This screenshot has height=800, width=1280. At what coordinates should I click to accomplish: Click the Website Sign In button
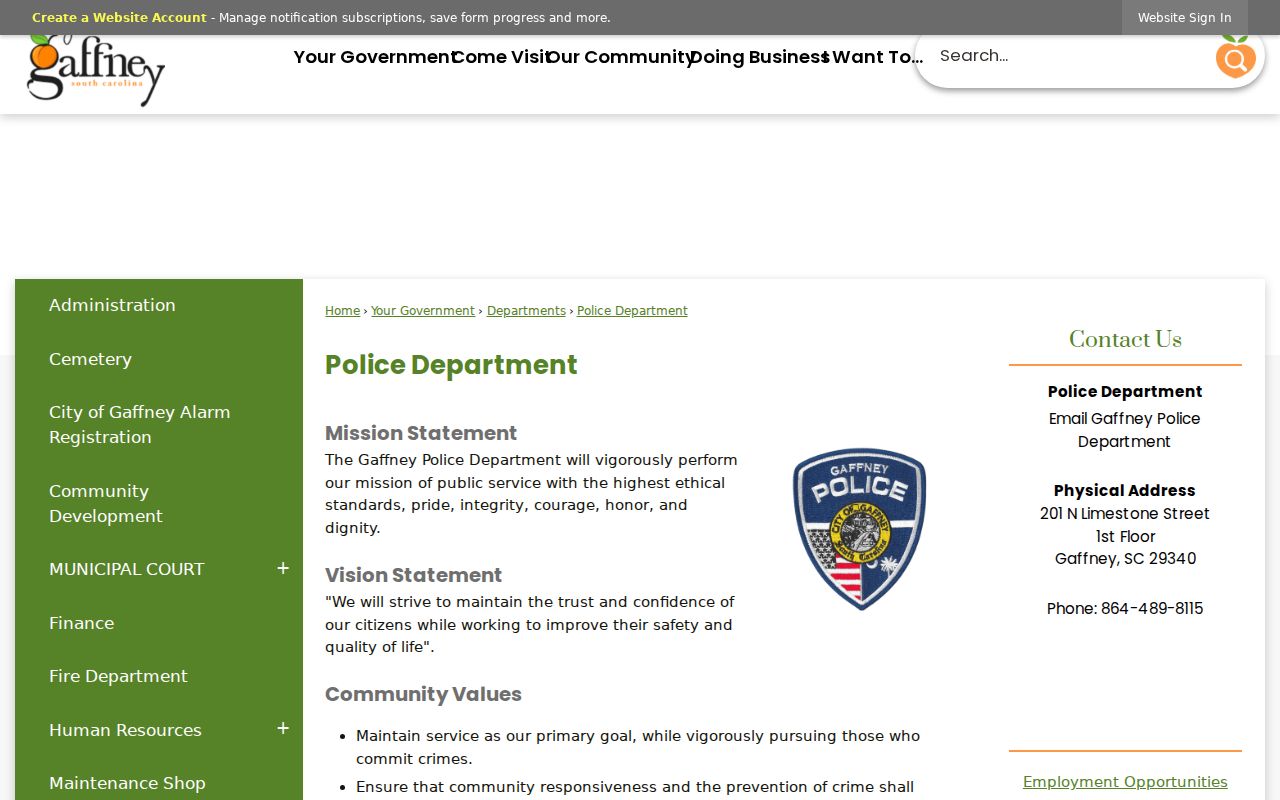click(x=1184, y=18)
